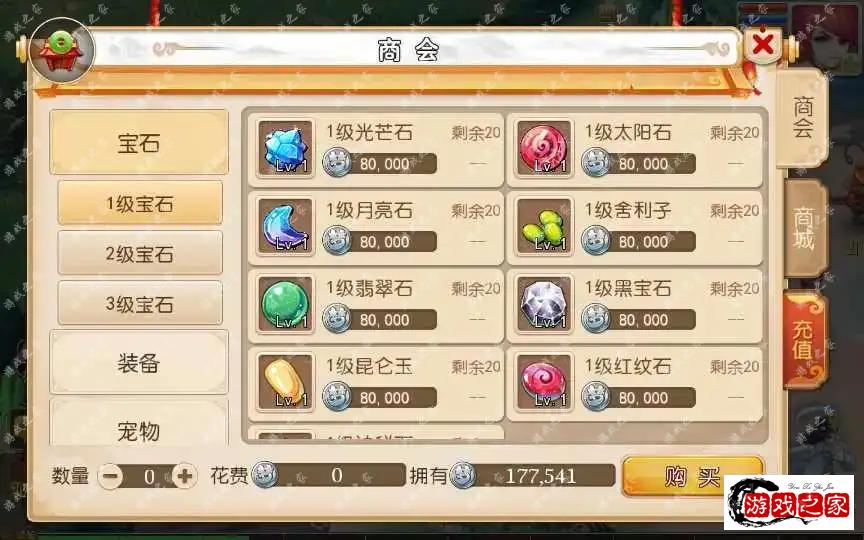This screenshot has width=864, height=540.
Task: Select the 2级宝石 subcategory
Action: 140,253
